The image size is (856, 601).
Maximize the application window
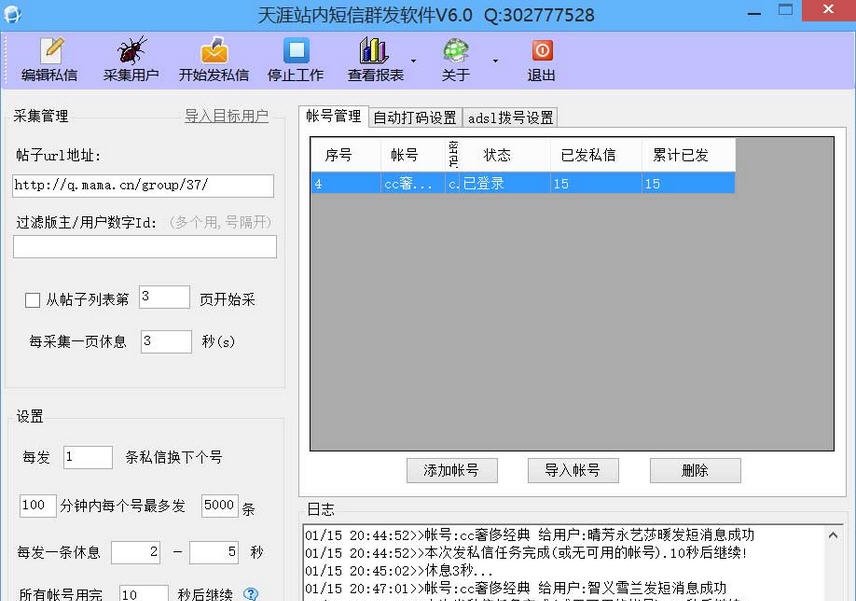click(x=786, y=11)
